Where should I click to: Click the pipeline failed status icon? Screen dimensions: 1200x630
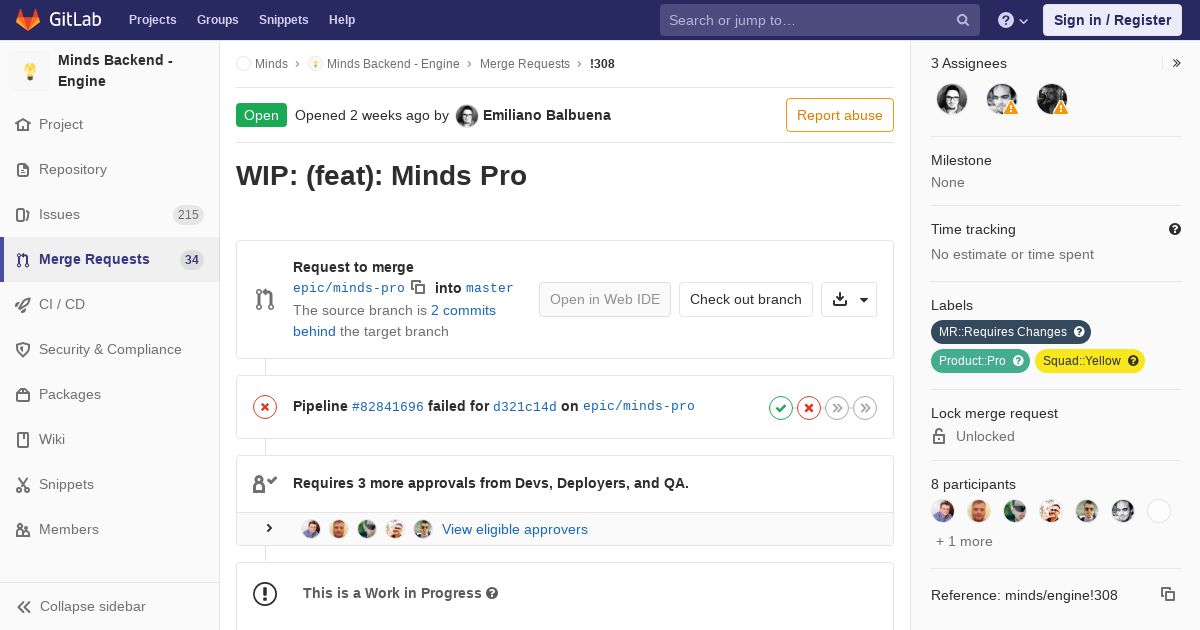click(265, 406)
